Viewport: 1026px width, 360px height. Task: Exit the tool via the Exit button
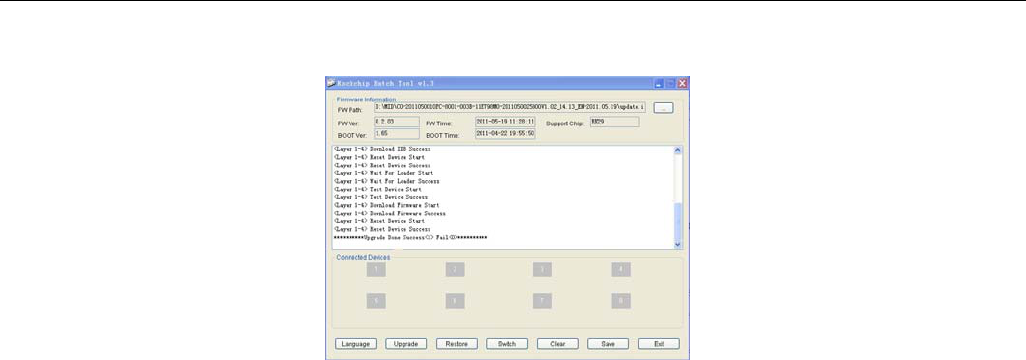coord(659,344)
